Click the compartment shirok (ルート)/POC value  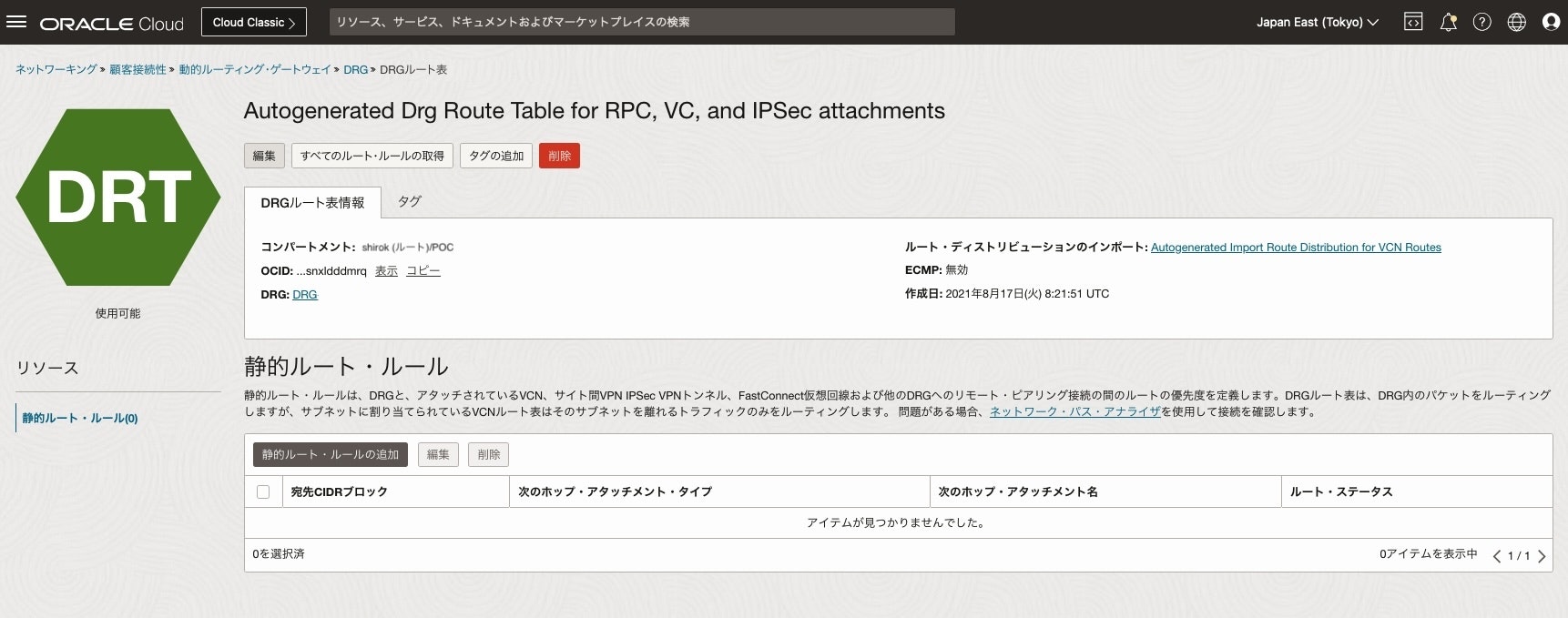click(407, 248)
